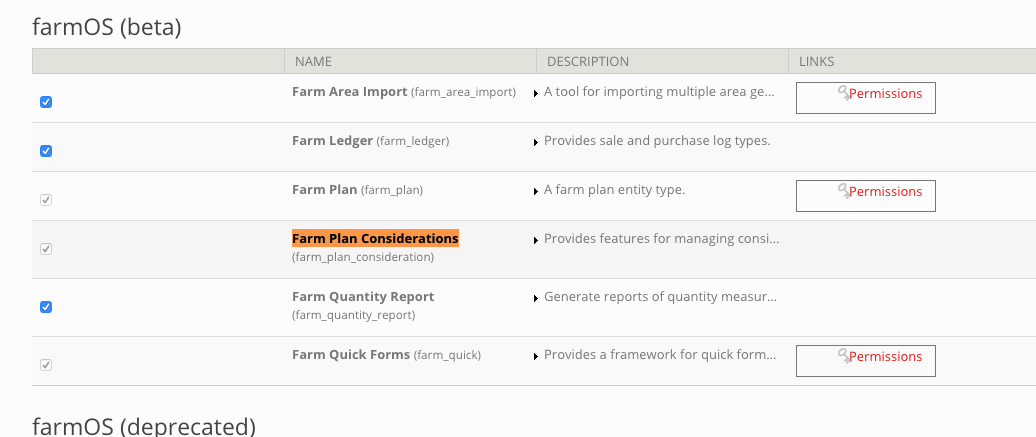
Task: Toggle the Farm Ledger module checkbox
Action: tap(46, 151)
